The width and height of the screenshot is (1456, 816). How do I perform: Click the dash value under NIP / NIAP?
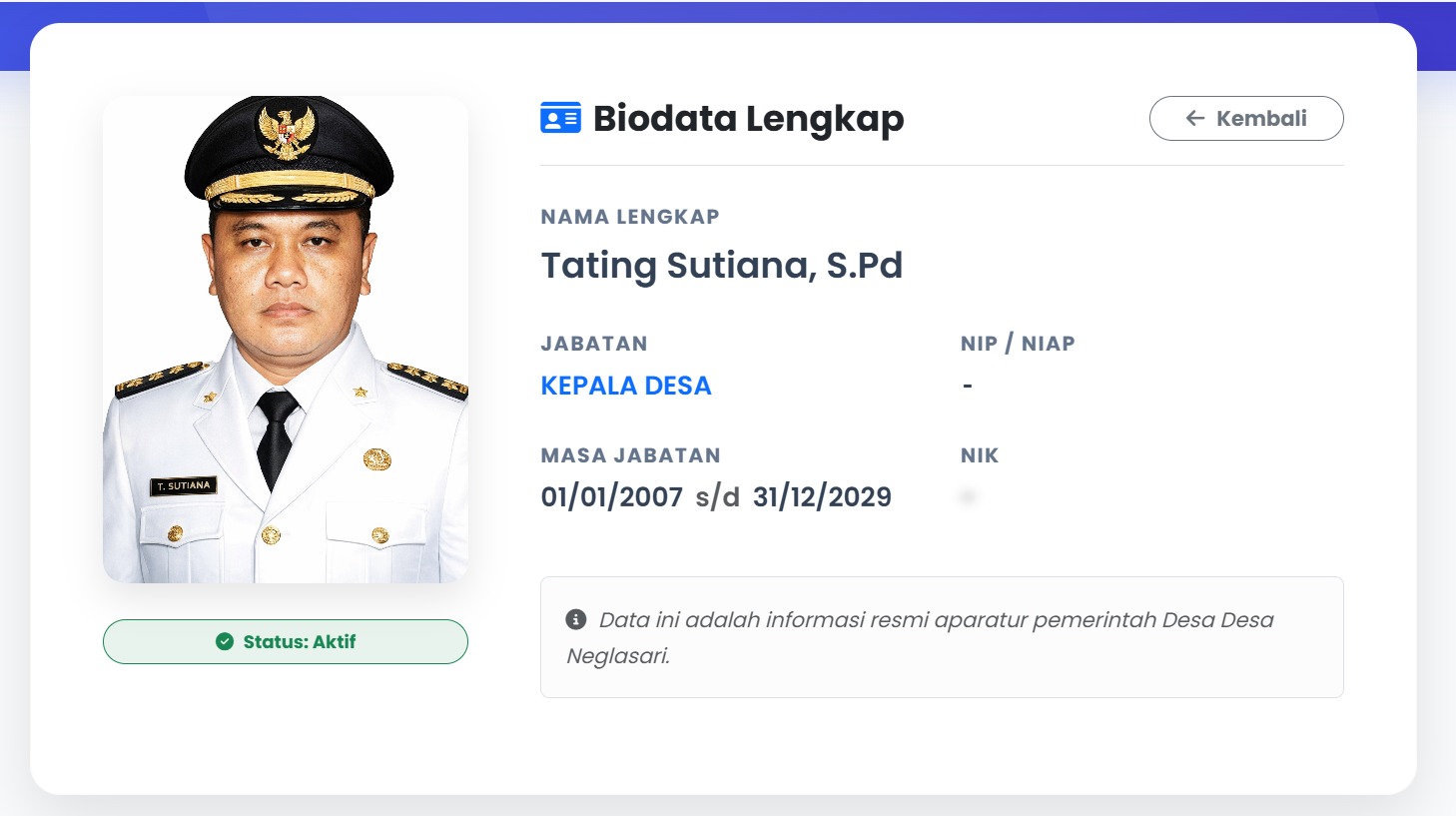point(968,386)
